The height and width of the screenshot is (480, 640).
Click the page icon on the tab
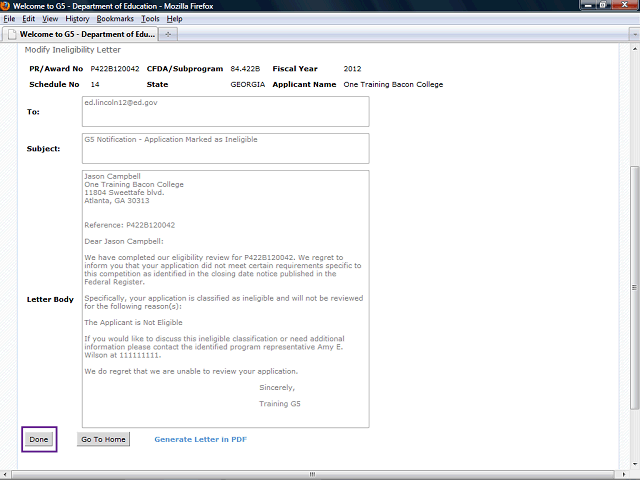point(12,34)
